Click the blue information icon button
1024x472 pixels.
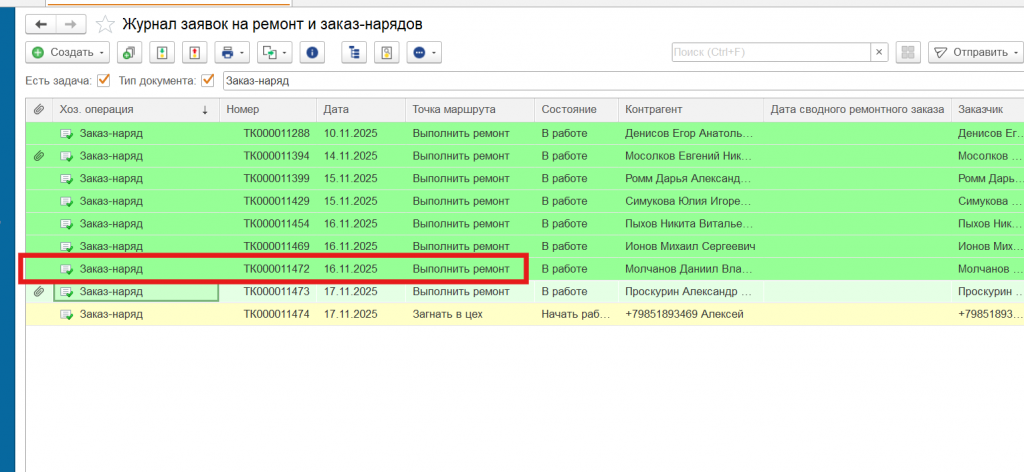[x=312, y=52]
